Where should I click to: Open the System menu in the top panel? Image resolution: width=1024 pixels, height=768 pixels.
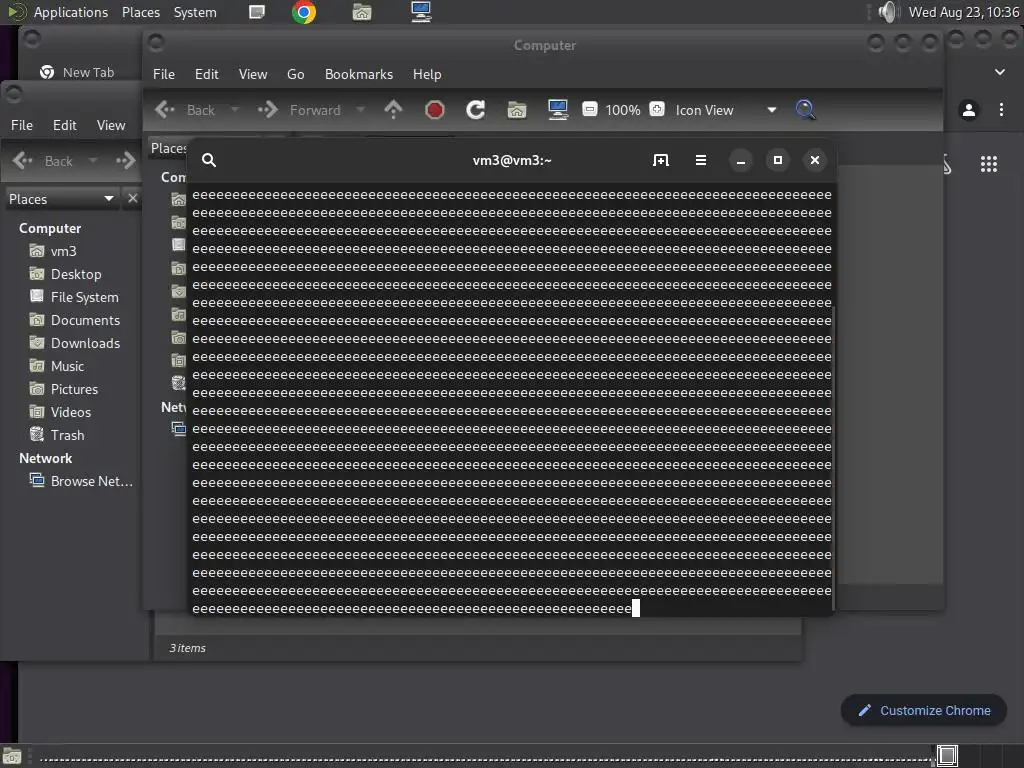click(x=195, y=12)
